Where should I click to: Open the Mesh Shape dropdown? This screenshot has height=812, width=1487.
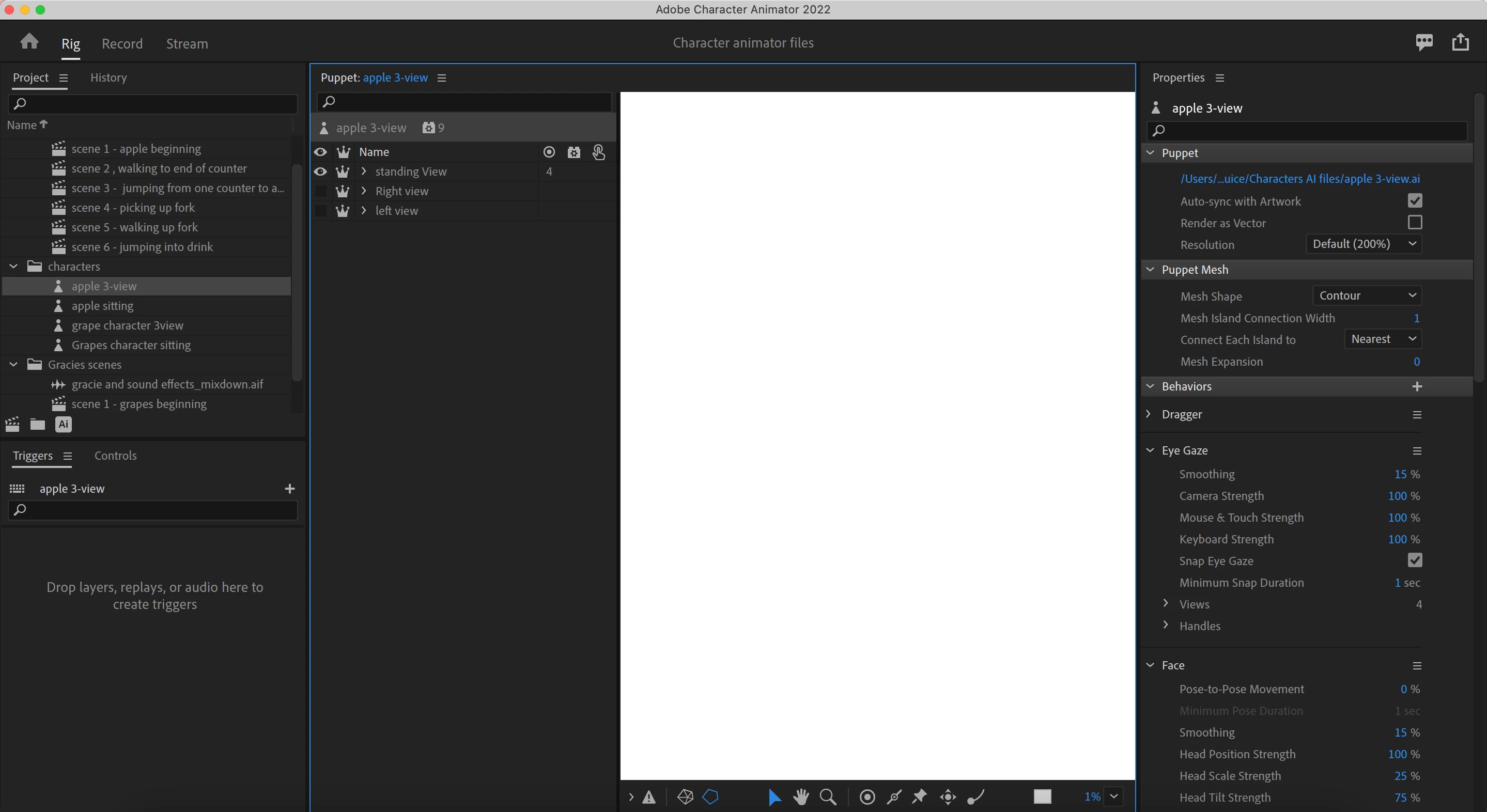[x=1366, y=295]
